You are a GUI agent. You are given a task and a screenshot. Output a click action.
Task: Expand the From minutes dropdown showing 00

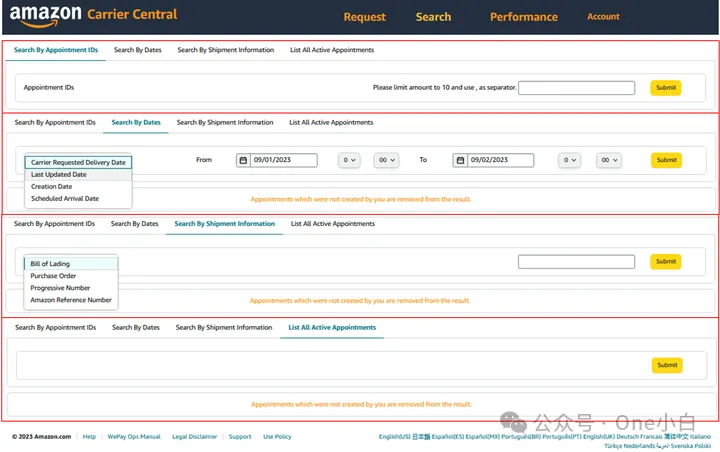(x=386, y=160)
